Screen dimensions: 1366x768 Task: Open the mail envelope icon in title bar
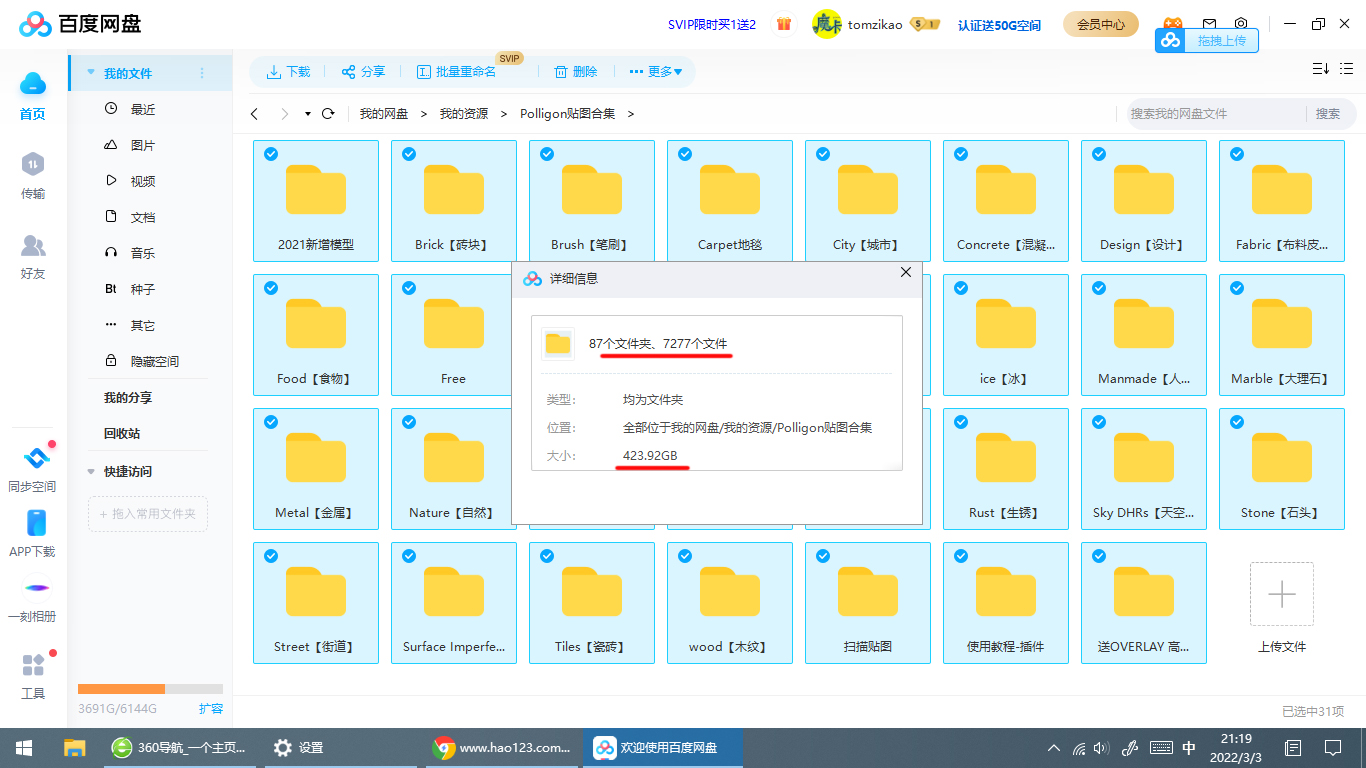(x=1209, y=24)
